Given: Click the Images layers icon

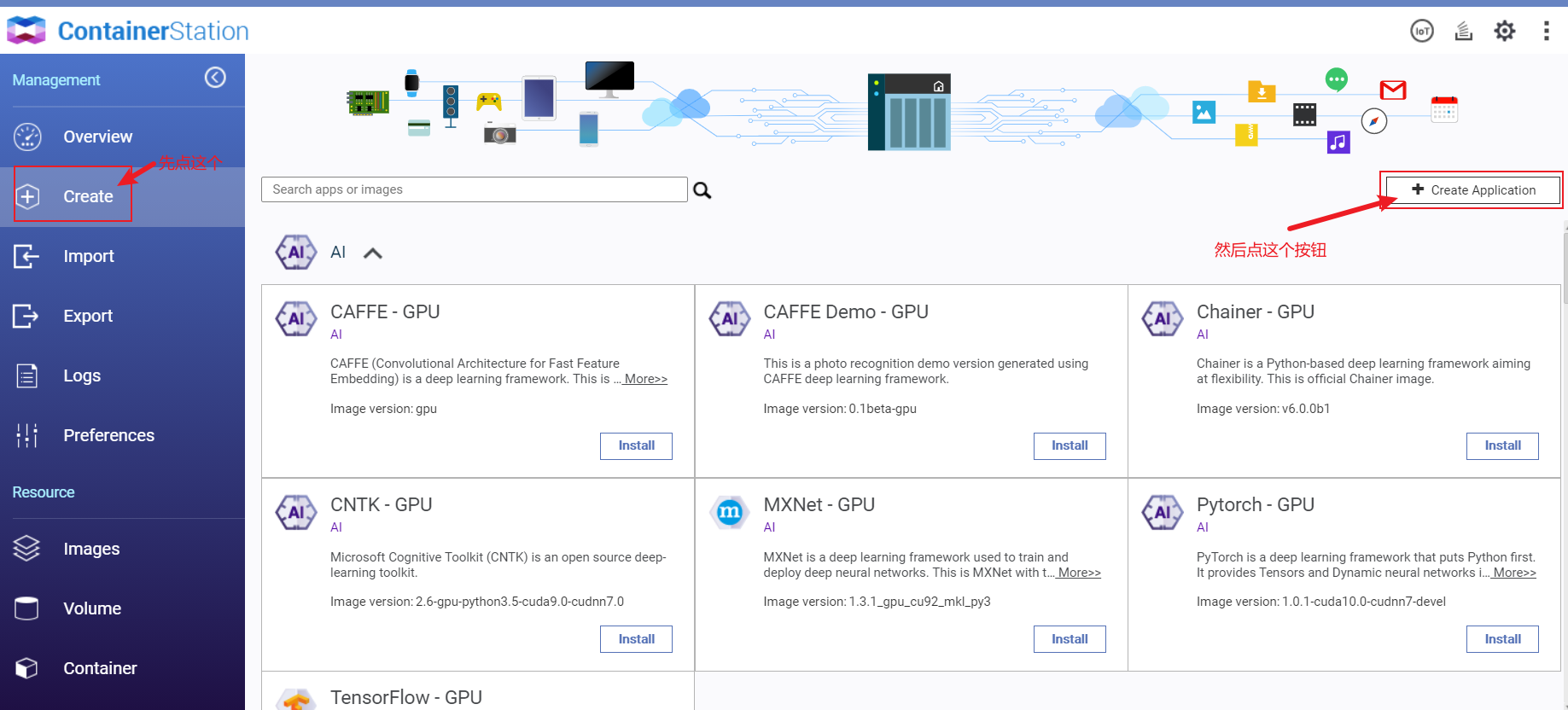Looking at the screenshot, I should click(26, 549).
